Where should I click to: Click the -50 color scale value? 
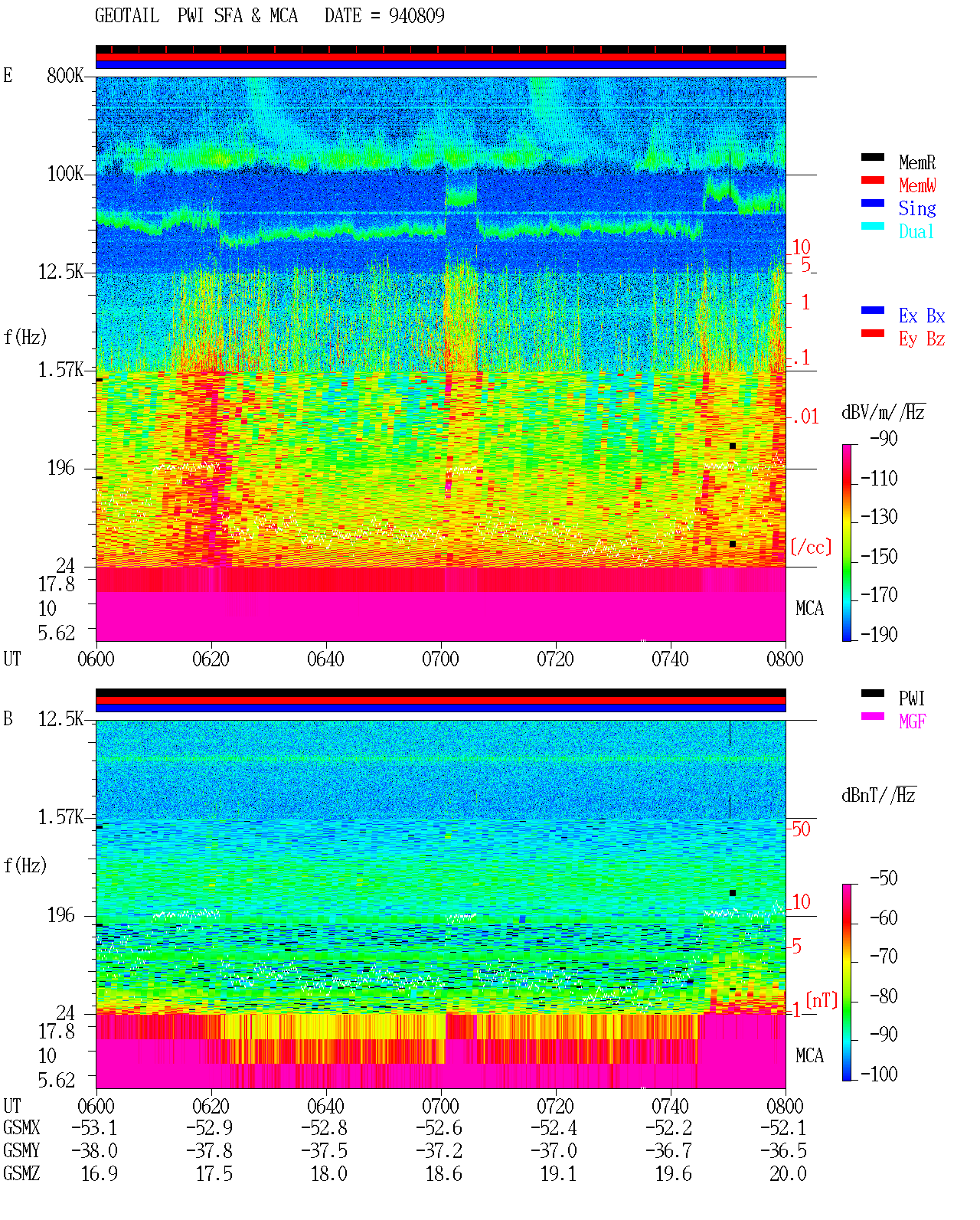(884, 878)
